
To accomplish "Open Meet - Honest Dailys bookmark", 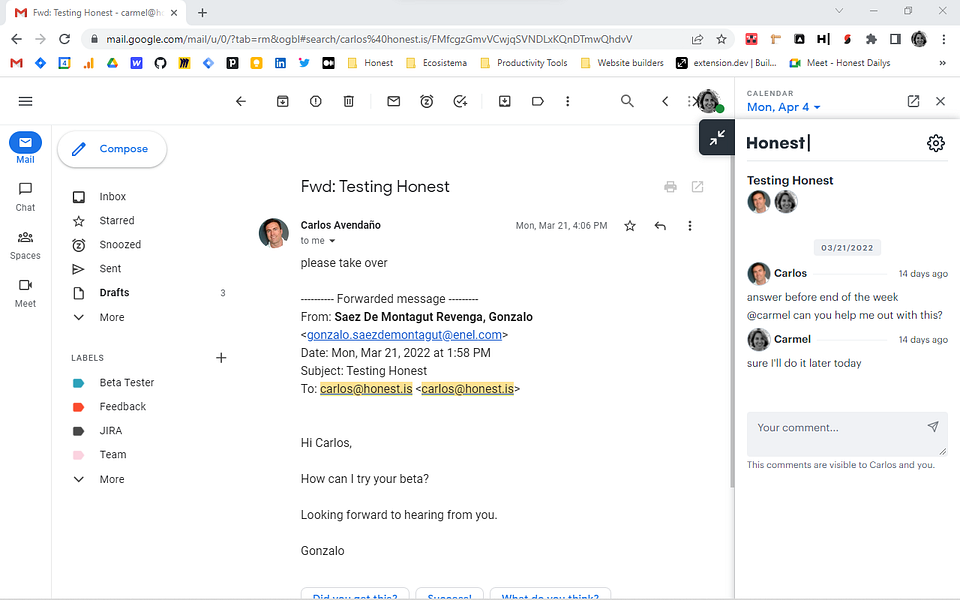I will coord(840,63).
